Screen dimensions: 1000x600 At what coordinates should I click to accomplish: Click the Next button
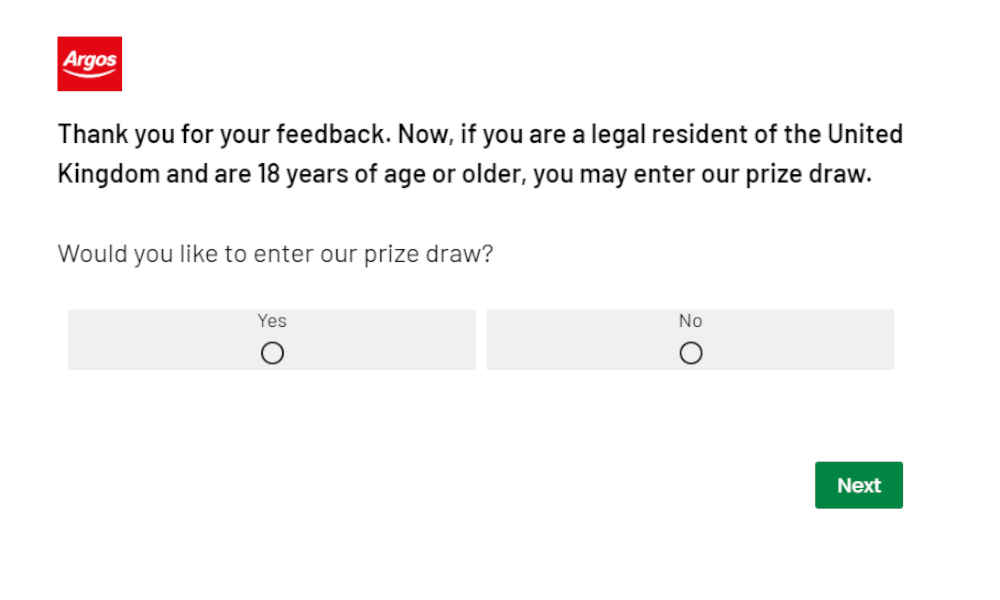(x=858, y=485)
